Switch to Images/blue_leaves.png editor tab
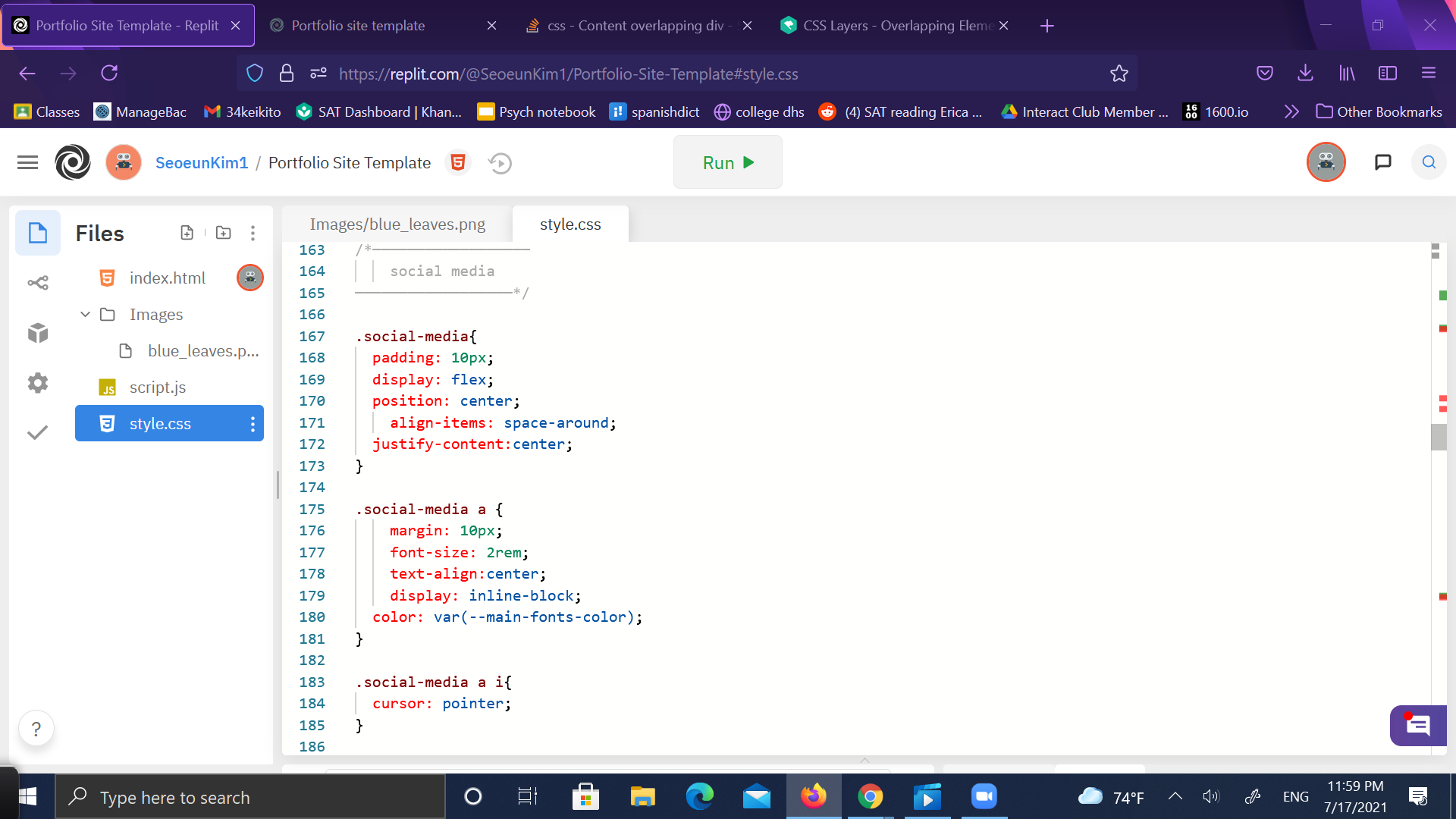Viewport: 1456px width, 819px height. 397,224
